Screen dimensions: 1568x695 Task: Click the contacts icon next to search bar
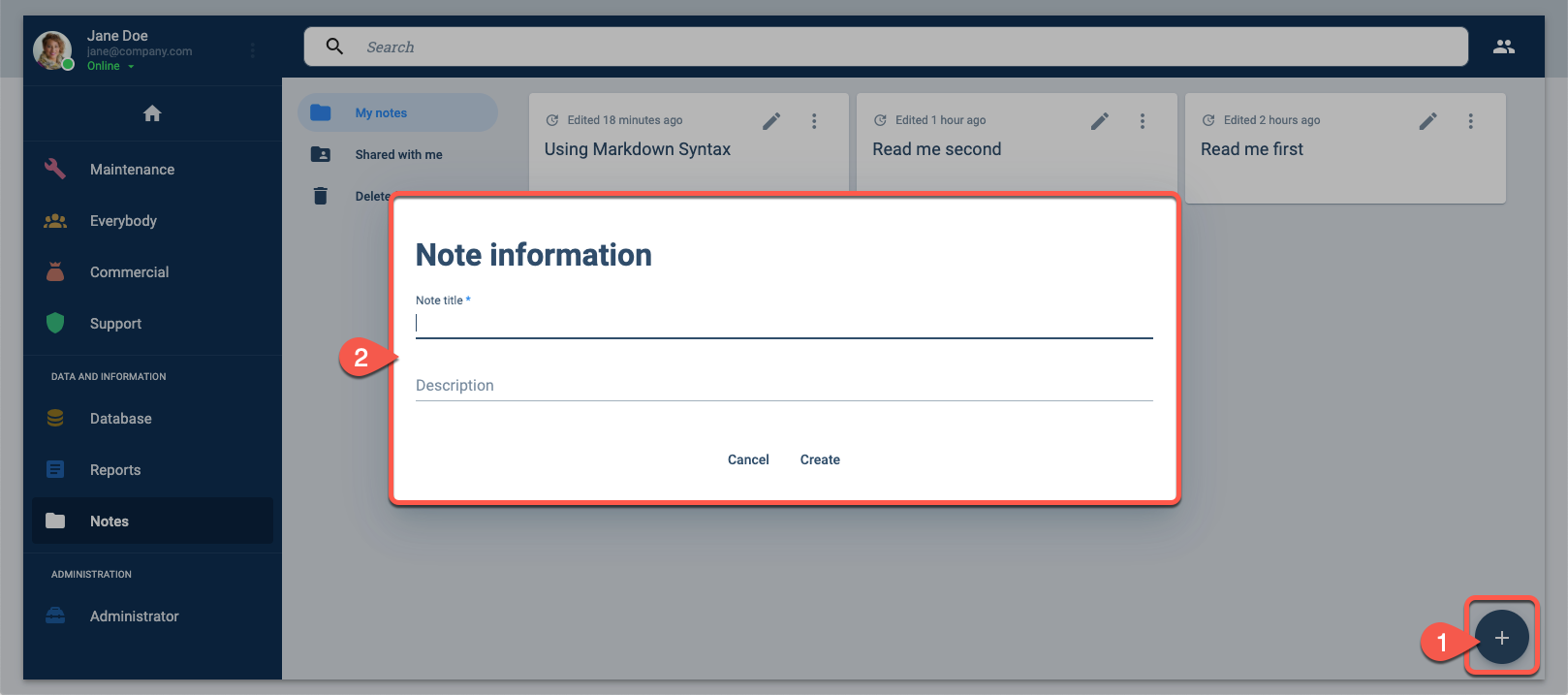(1503, 47)
